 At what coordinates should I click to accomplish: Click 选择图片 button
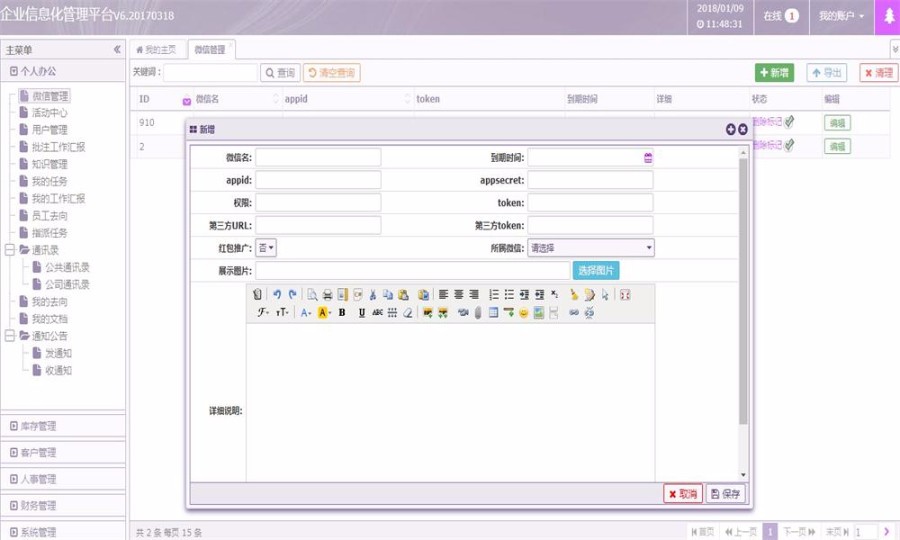coord(596,270)
